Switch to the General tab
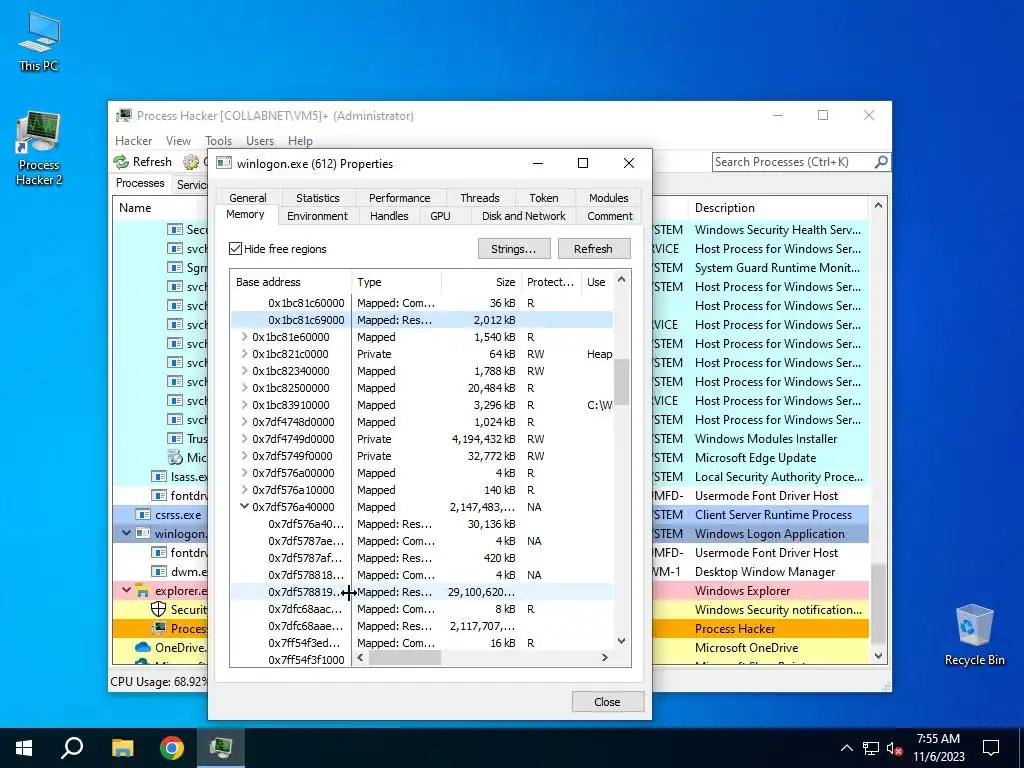 click(248, 198)
